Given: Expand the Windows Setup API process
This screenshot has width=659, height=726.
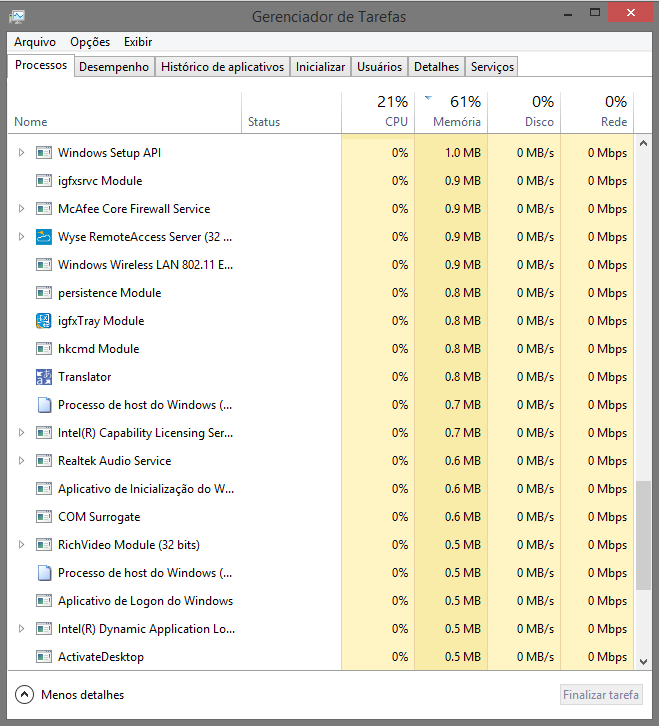Looking at the screenshot, I should point(21,153).
